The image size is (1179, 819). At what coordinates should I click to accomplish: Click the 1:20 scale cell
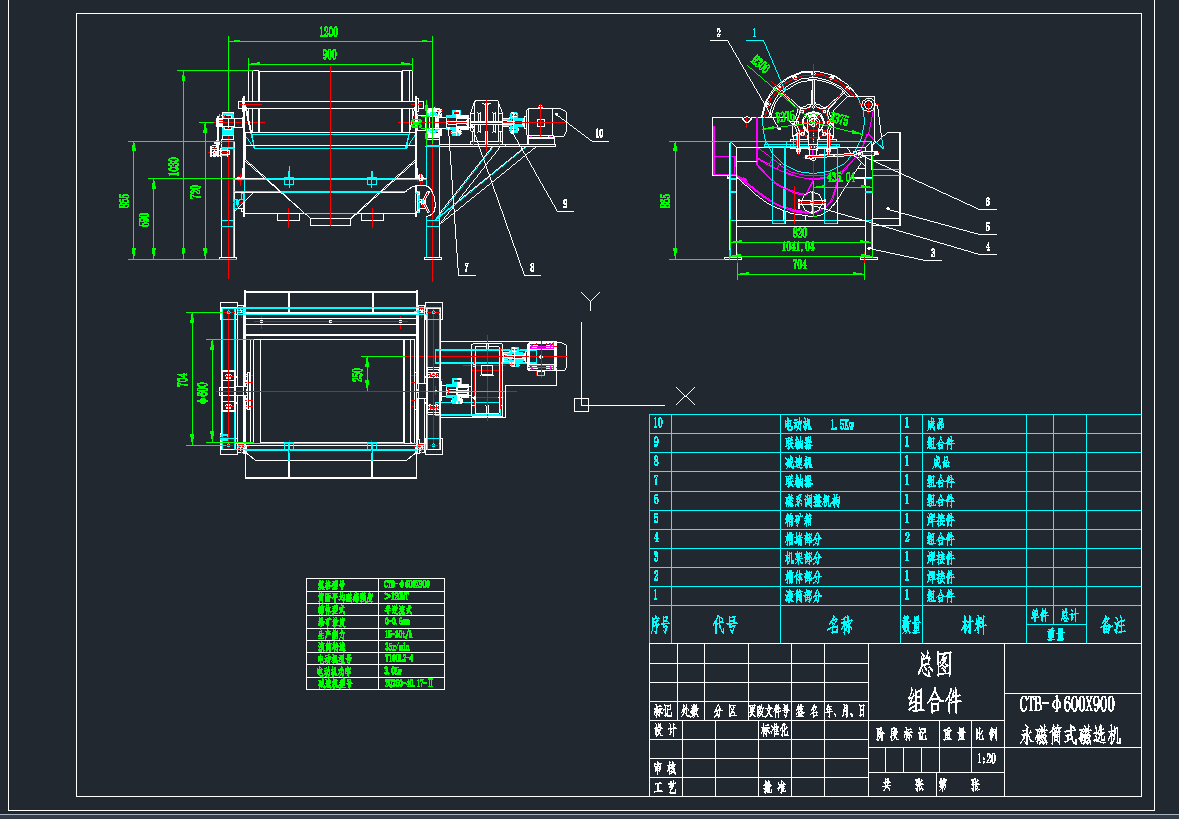coord(986,759)
